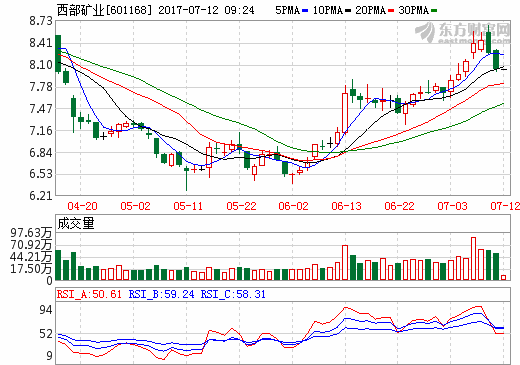Viewport: 520px width, 365px height.
Task: Click the RSI_C:58.31 indicator value
Action: coord(233,294)
